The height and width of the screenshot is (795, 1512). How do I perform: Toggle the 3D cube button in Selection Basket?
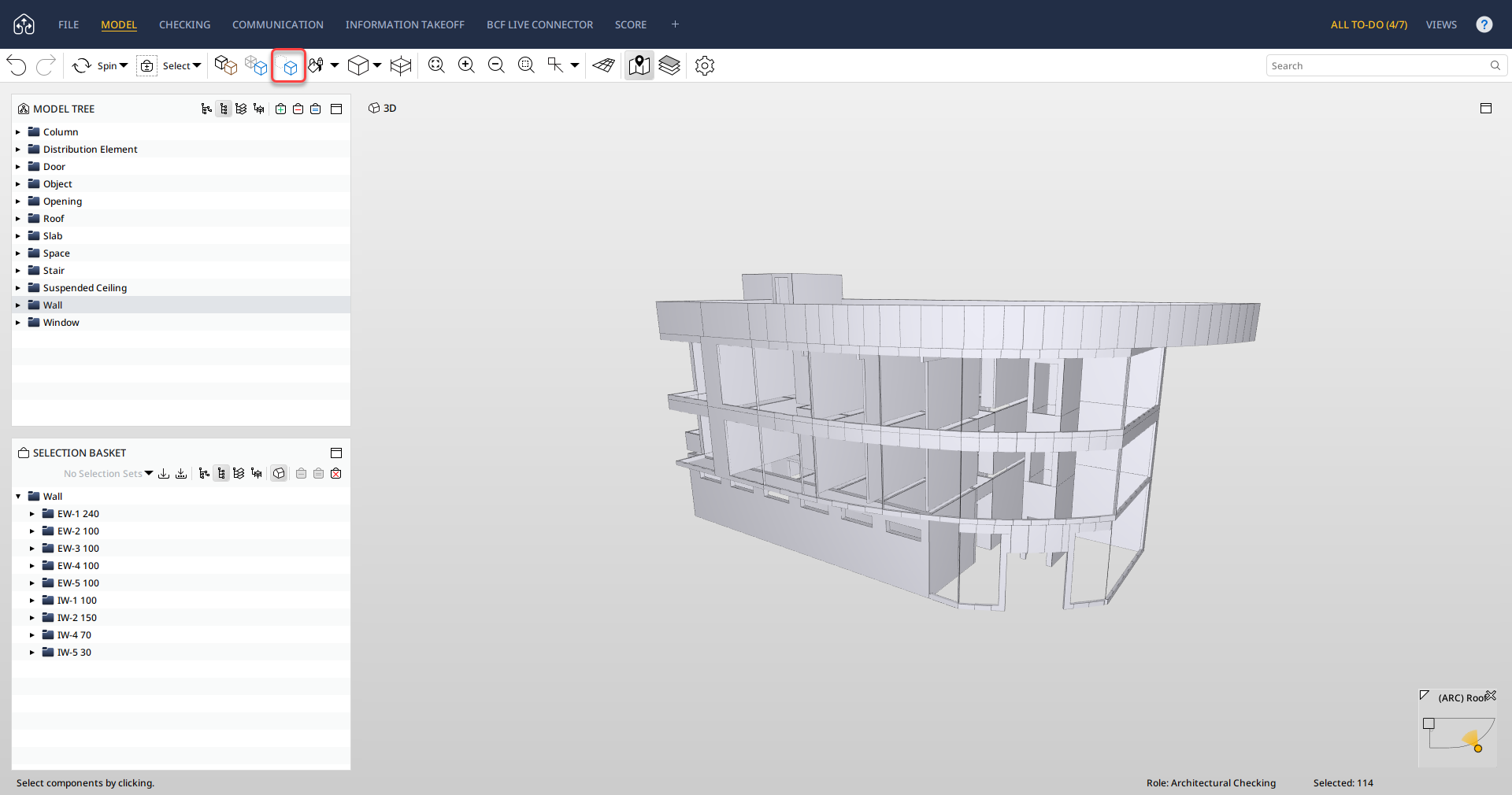[x=279, y=473]
